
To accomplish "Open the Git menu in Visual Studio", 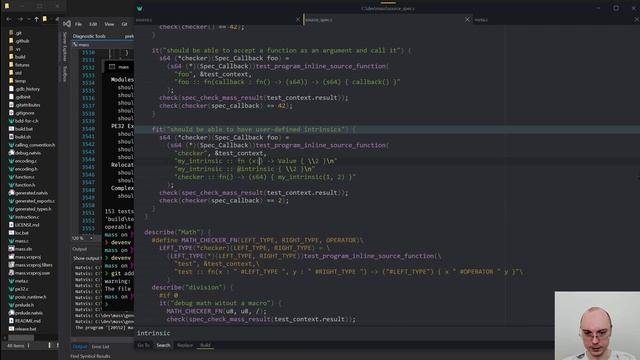I will pyautogui.click(x=124, y=24).
